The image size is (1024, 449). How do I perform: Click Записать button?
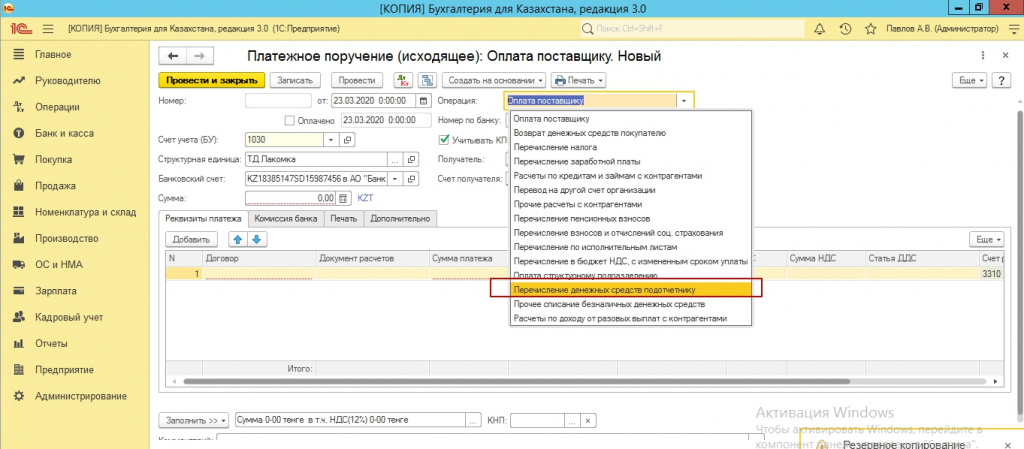(x=295, y=80)
